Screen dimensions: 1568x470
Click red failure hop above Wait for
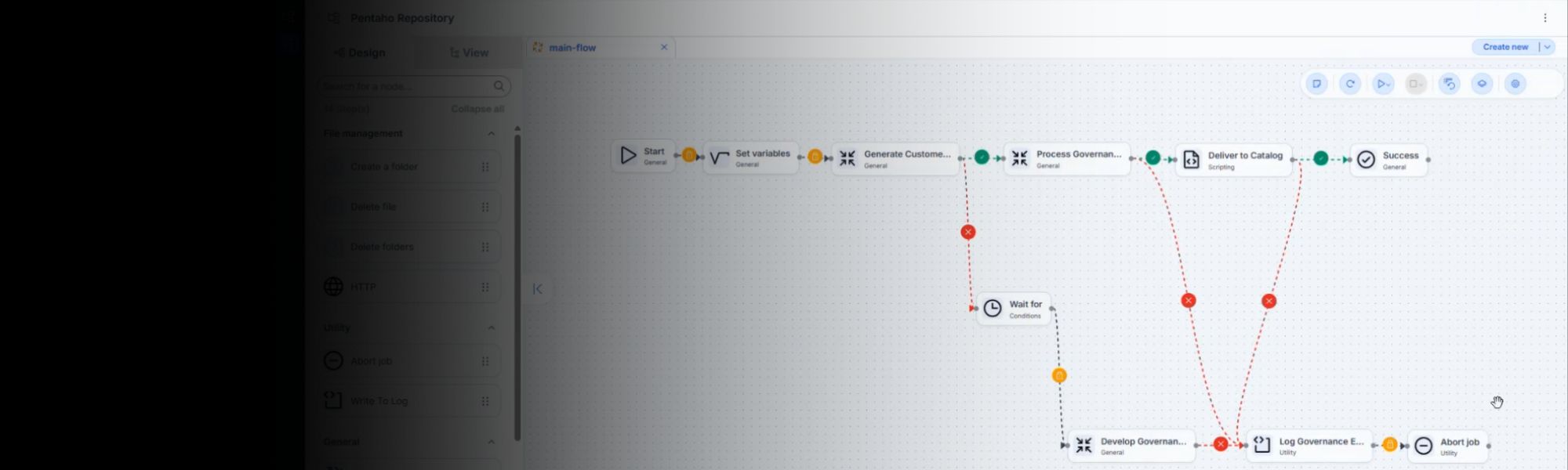[x=968, y=232]
